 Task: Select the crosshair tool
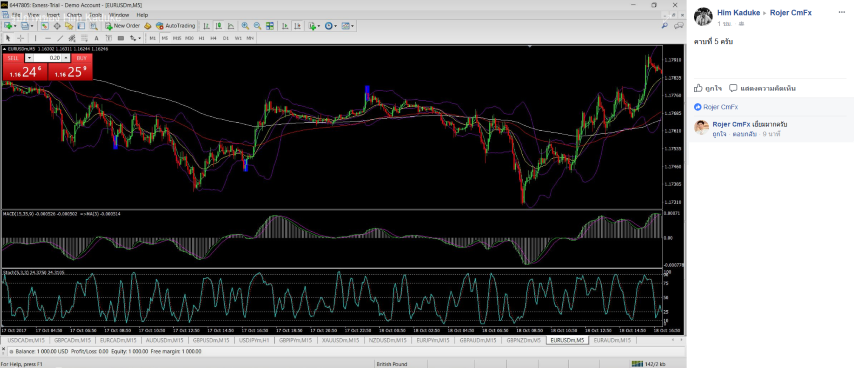(21, 38)
